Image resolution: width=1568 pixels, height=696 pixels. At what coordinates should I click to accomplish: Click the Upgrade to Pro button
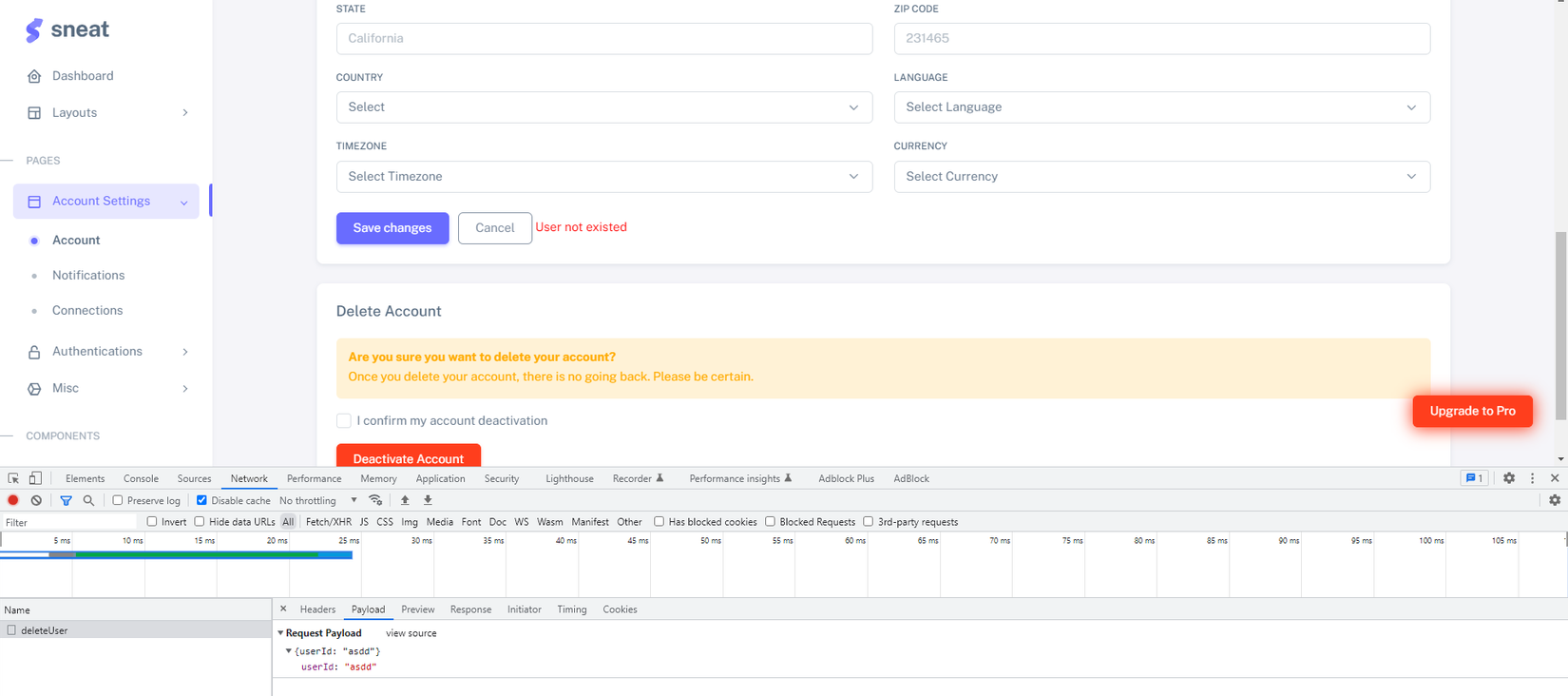[1472, 412]
